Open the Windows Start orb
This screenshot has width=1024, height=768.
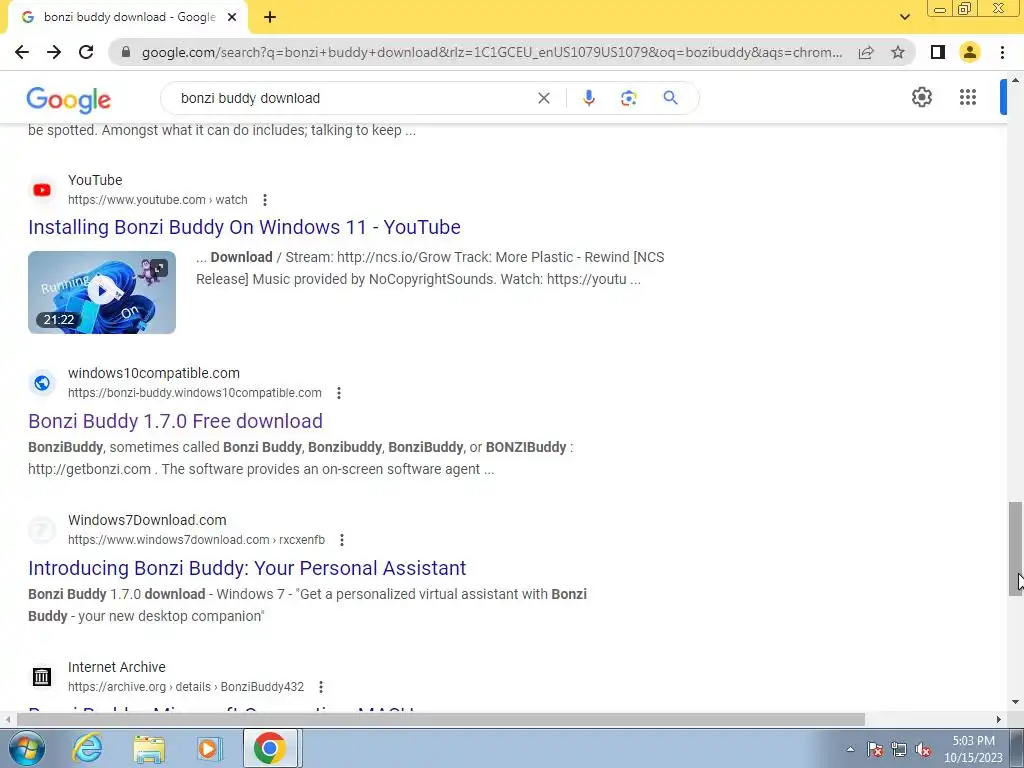(x=26, y=748)
